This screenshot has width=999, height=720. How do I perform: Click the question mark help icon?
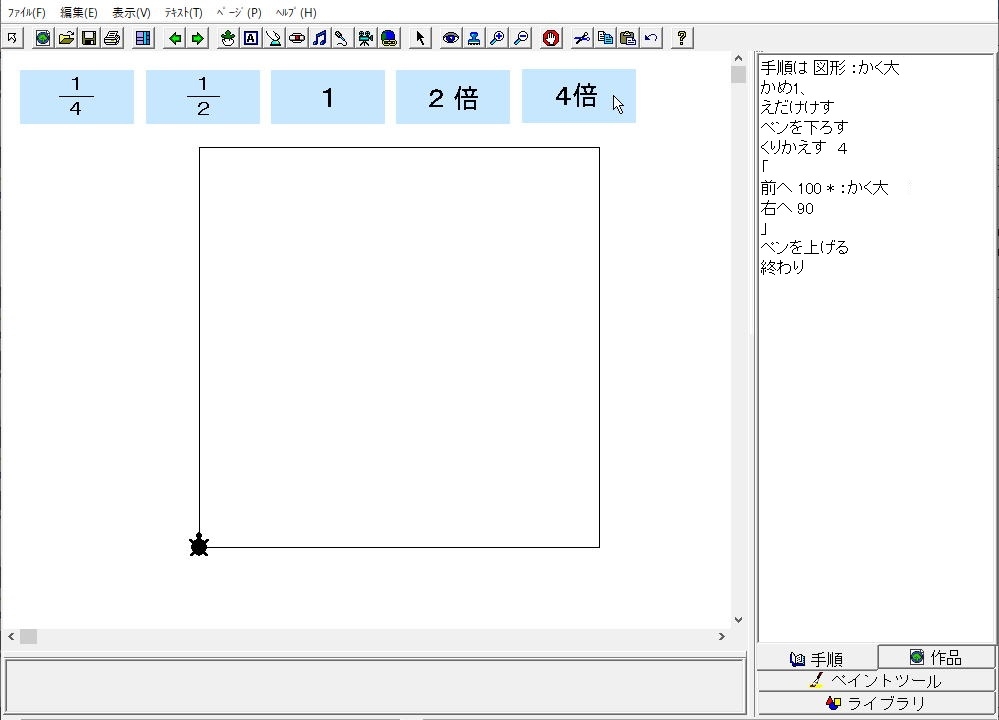(x=682, y=38)
